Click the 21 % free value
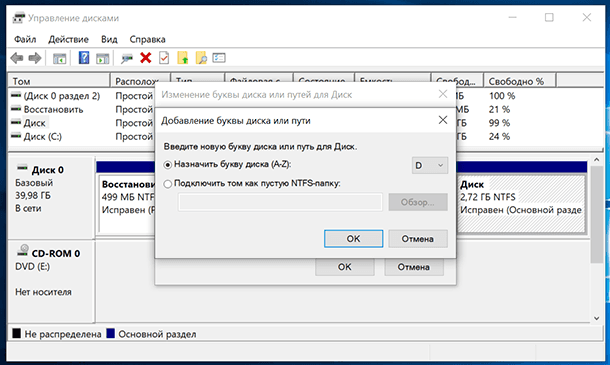This screenshot has height=365, width=610. pos(499,109)
